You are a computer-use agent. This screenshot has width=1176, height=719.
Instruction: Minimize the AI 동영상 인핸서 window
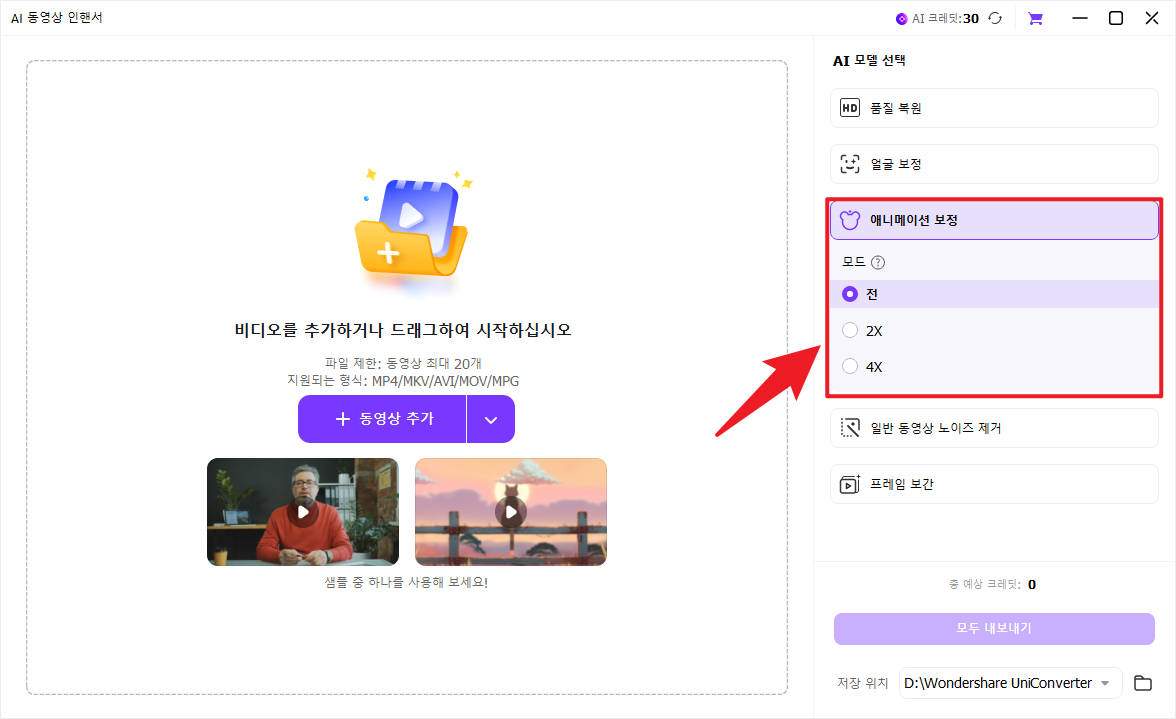pos(1079,18)
